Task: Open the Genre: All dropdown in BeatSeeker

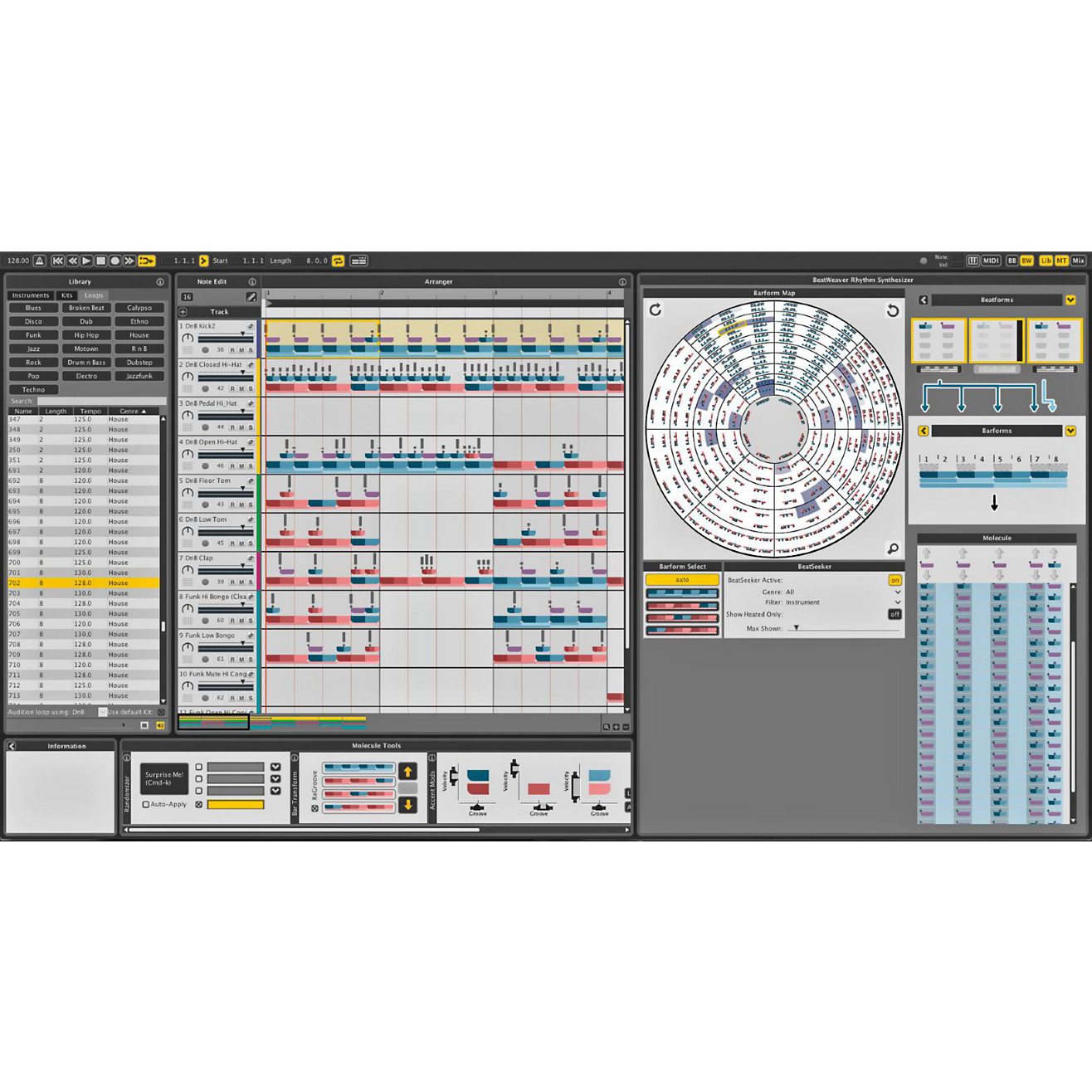Action: click(x=898, y=592)
